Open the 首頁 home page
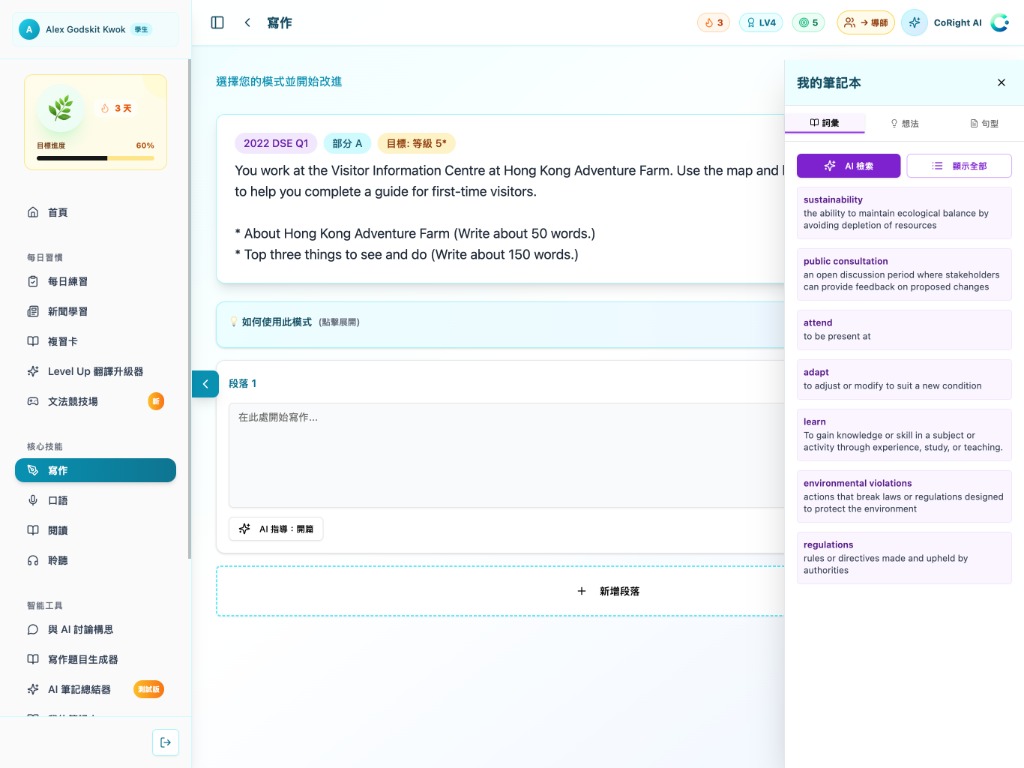 [x=95, y=212]
